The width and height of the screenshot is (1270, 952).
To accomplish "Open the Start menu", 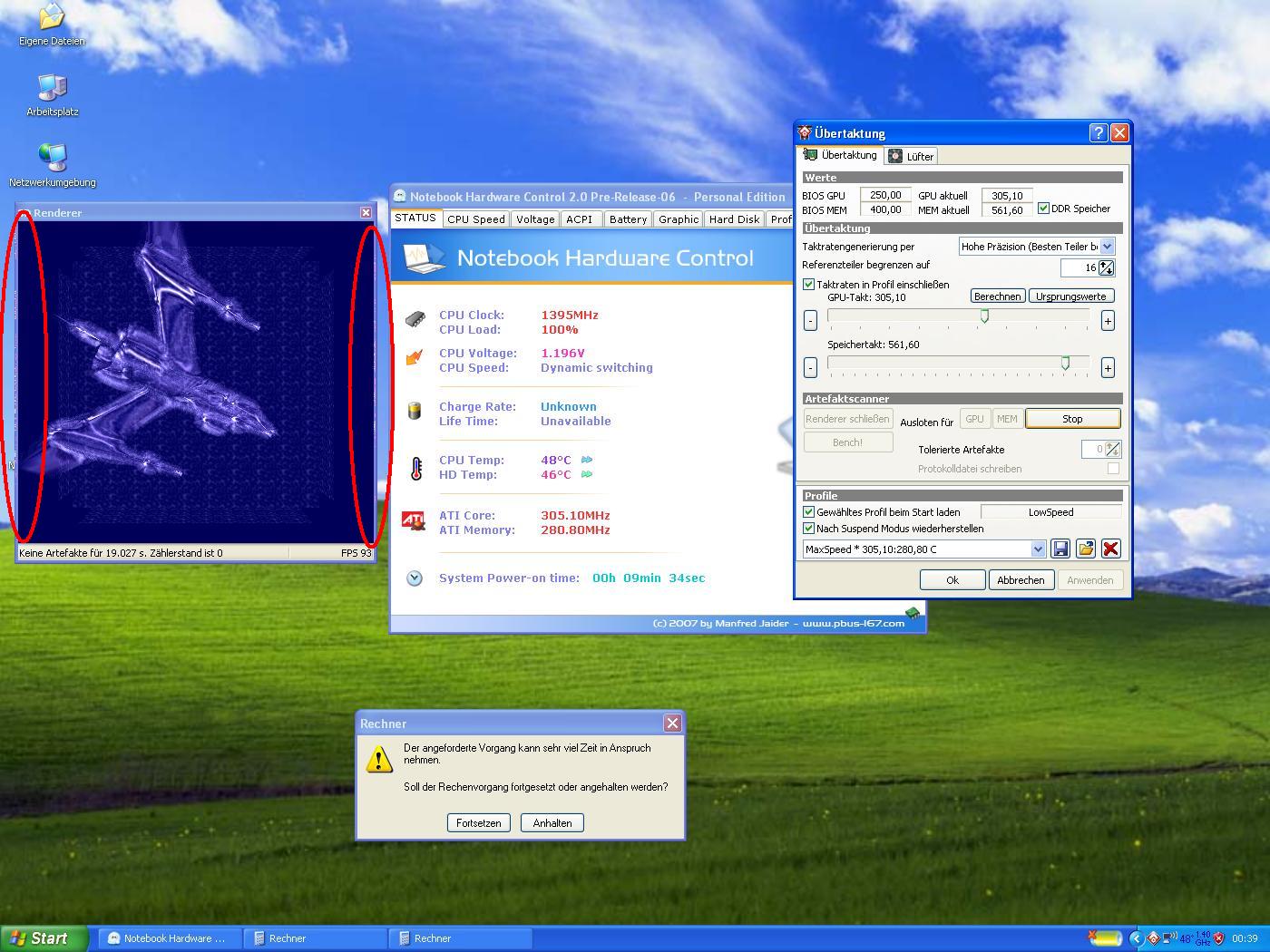I will coord(44,938).
